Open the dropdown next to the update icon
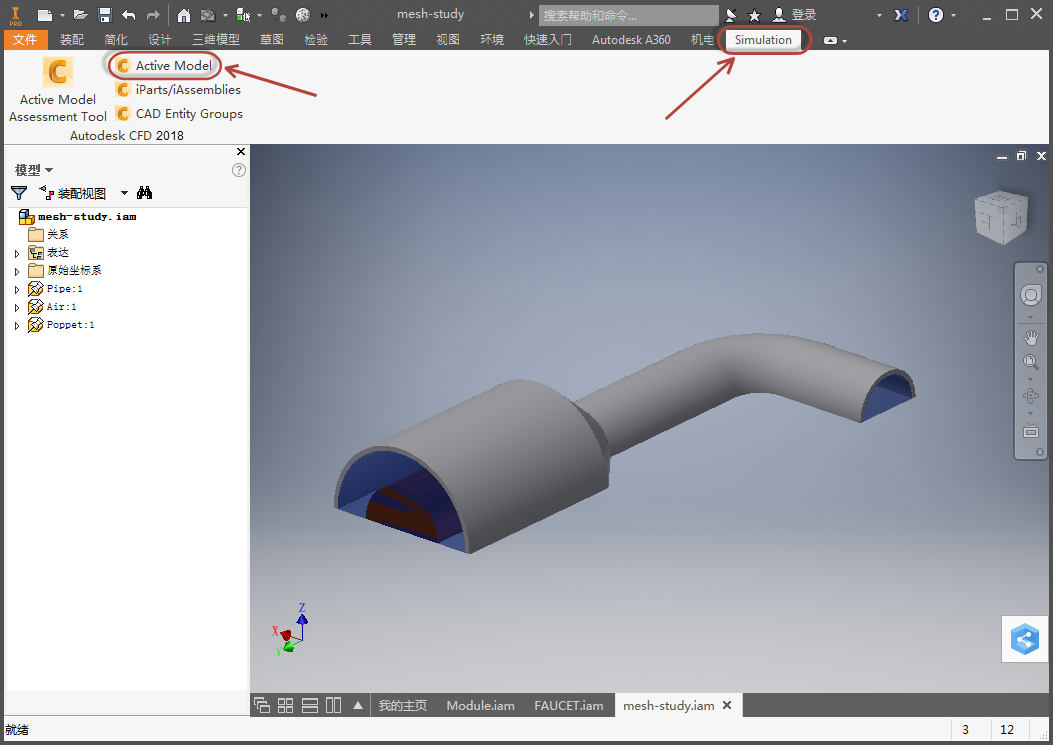The height and width of the screenshot is (745, 1053). 225,15
